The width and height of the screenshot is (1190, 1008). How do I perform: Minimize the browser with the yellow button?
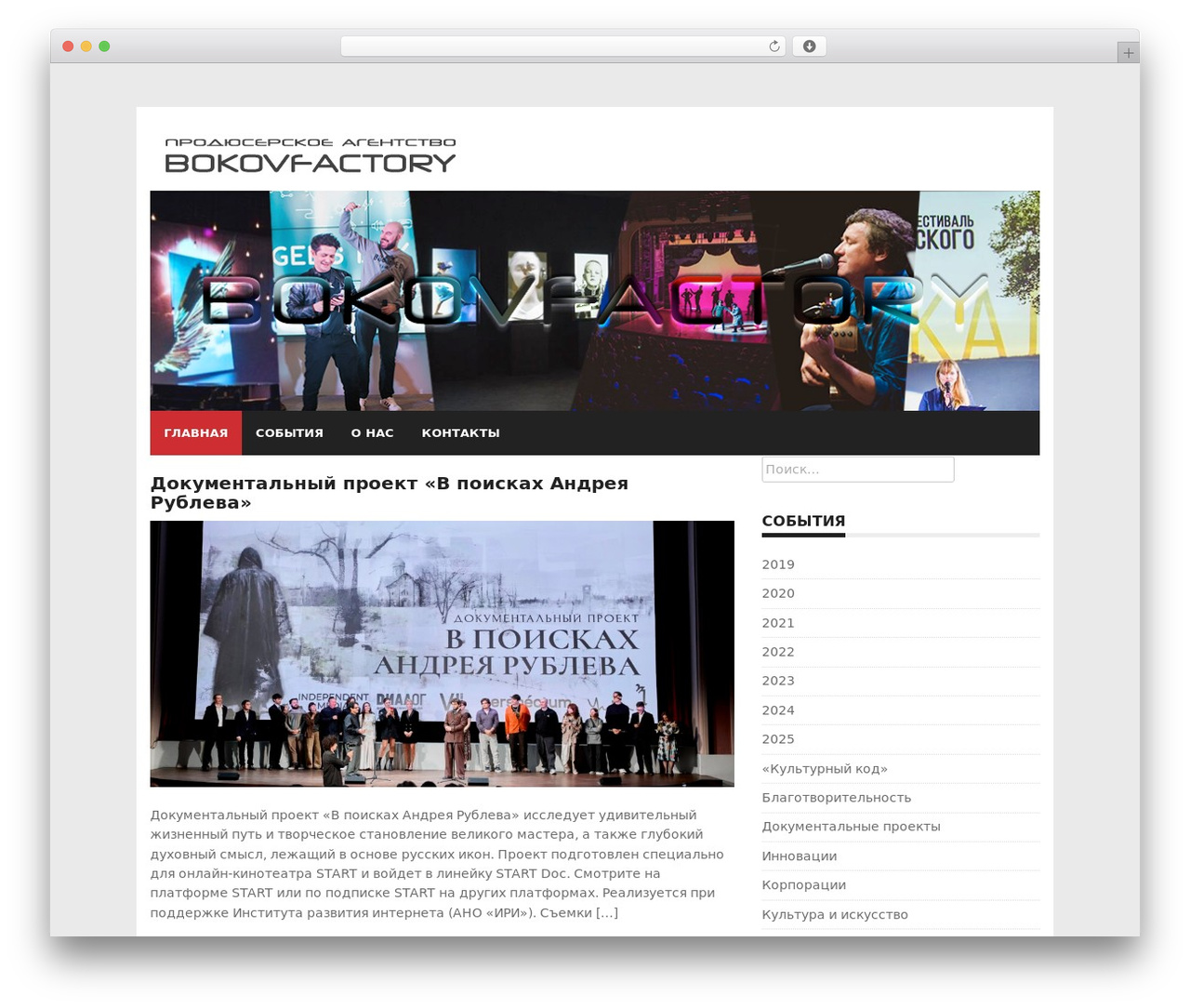[x=86, y=46]
